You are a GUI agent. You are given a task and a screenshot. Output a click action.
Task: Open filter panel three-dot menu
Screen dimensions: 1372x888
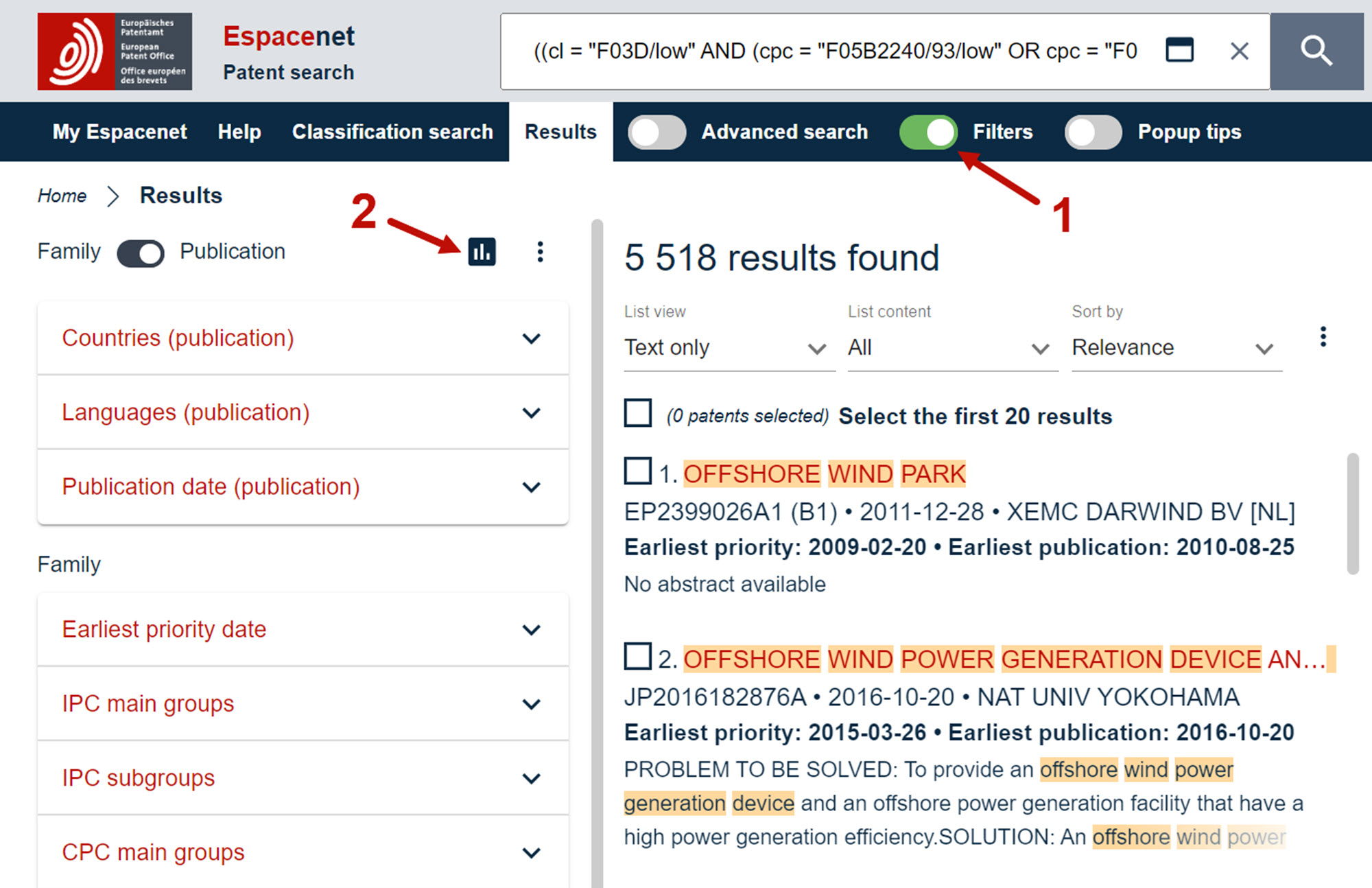pos(541,252)
